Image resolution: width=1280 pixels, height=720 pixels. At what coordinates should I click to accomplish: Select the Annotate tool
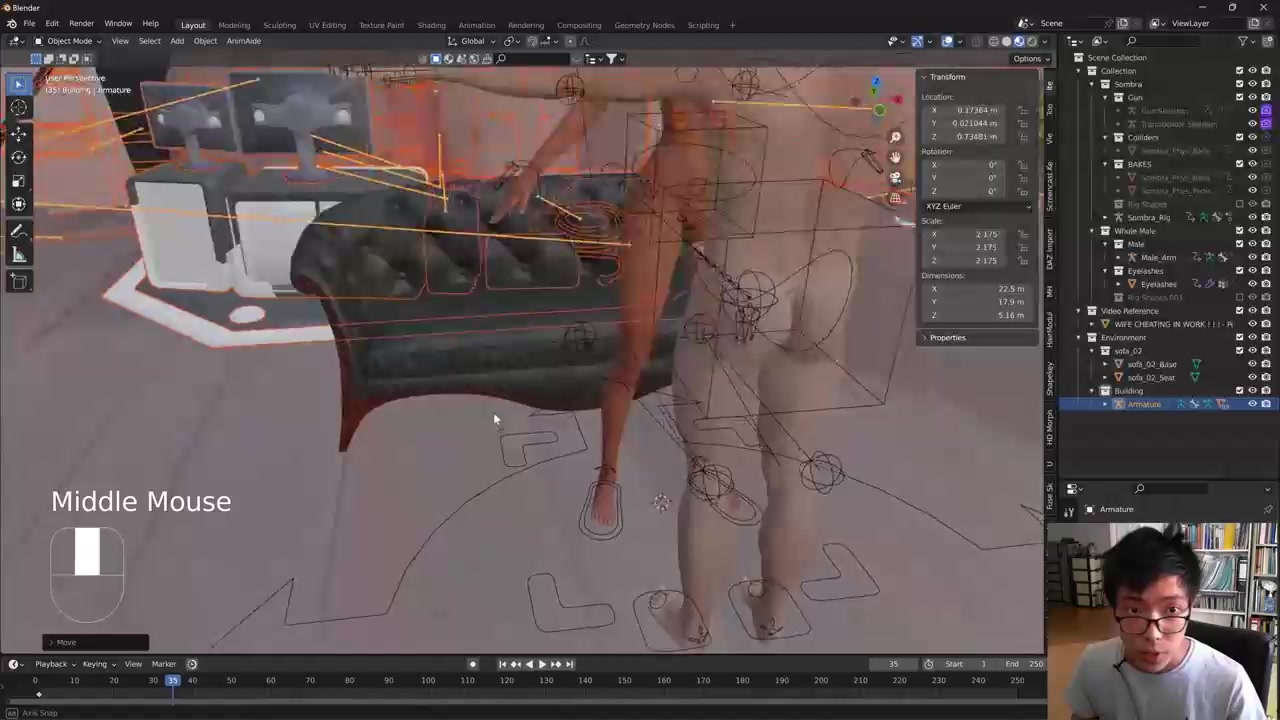point(18,231)
